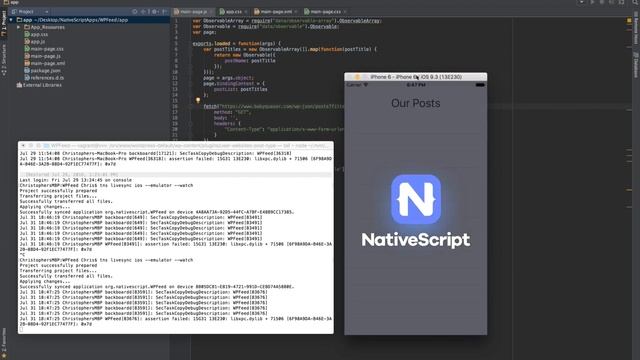Click the iPhone 6 simulator title bar
The image size is (640, 360).
click(416, 77)
